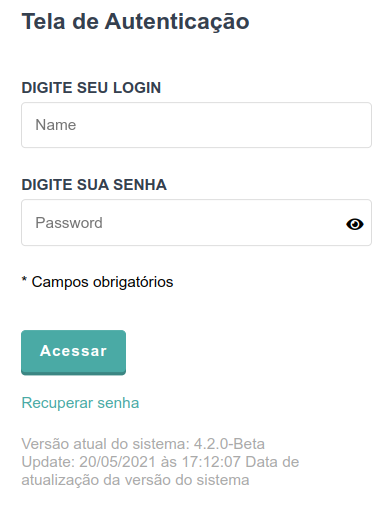
Task: Show the password with the eye icon
Action: [x=355, y=224]
